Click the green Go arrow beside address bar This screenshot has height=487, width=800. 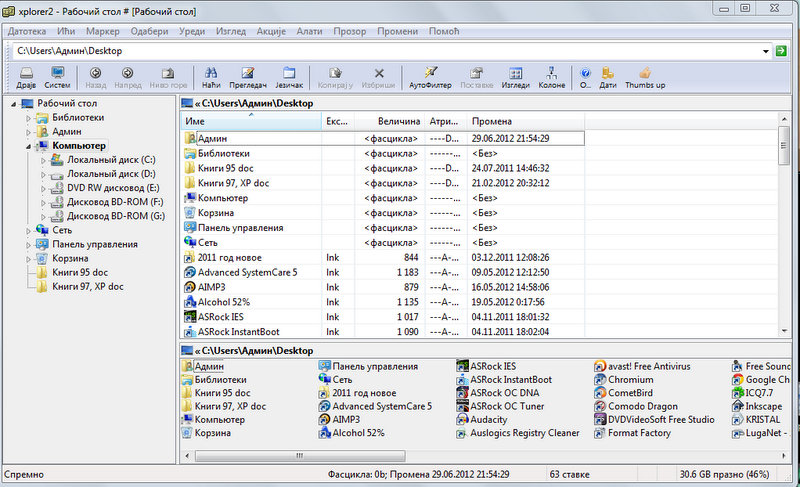click(x=781, y=50)
